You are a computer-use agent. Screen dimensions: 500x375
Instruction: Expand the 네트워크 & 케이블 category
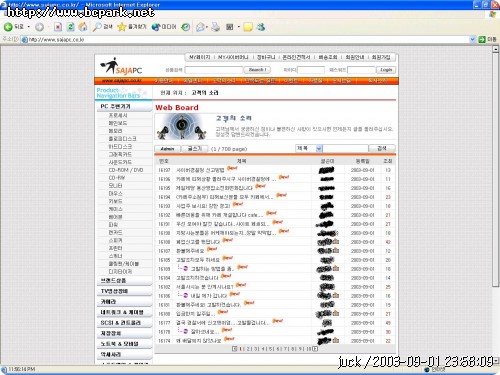pos(124,312)
